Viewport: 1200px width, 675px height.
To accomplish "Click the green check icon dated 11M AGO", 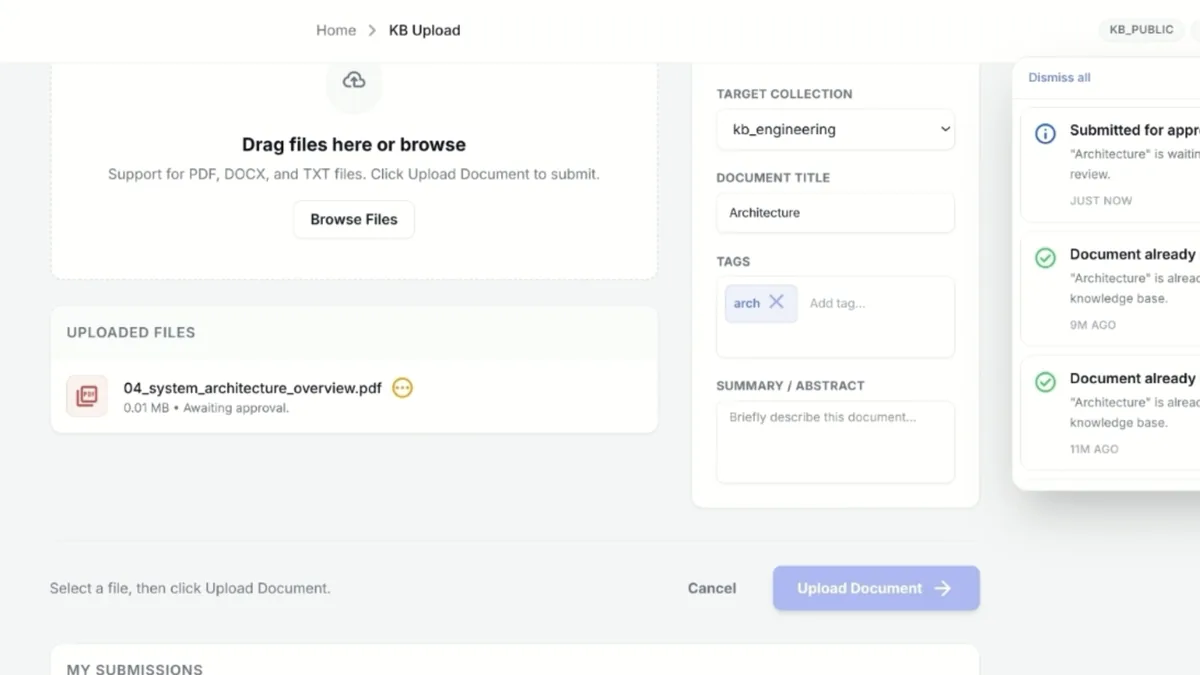I will click(1045, 382).
